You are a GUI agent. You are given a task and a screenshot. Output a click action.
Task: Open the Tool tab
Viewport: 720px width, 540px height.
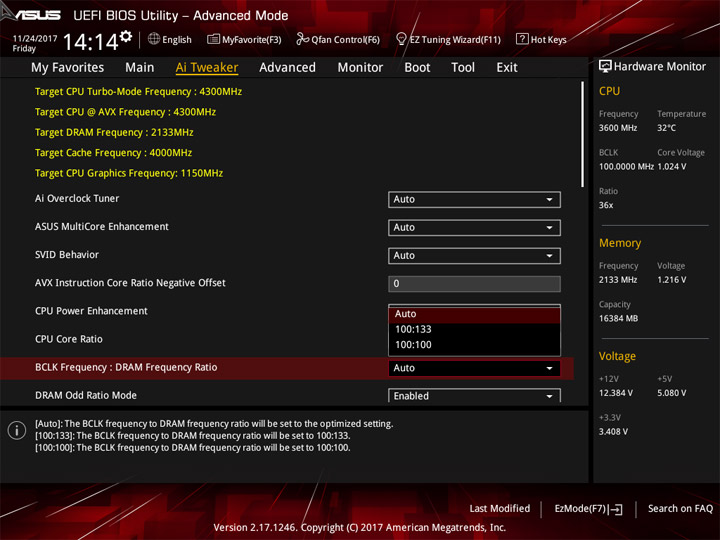(x=463, y=68)
